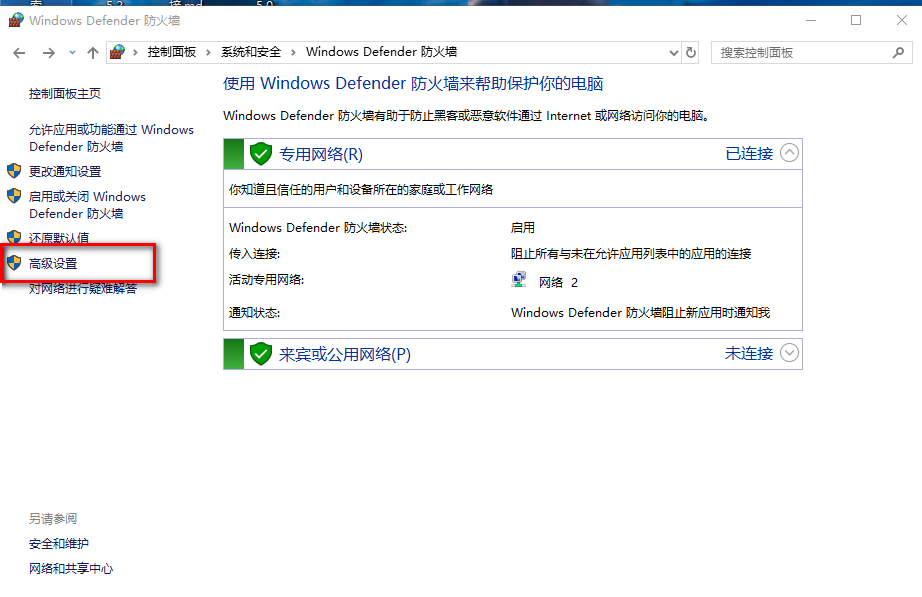
Task: Click the forward navigation arrow
Action: pyautogui.click(x=46, y=52)
